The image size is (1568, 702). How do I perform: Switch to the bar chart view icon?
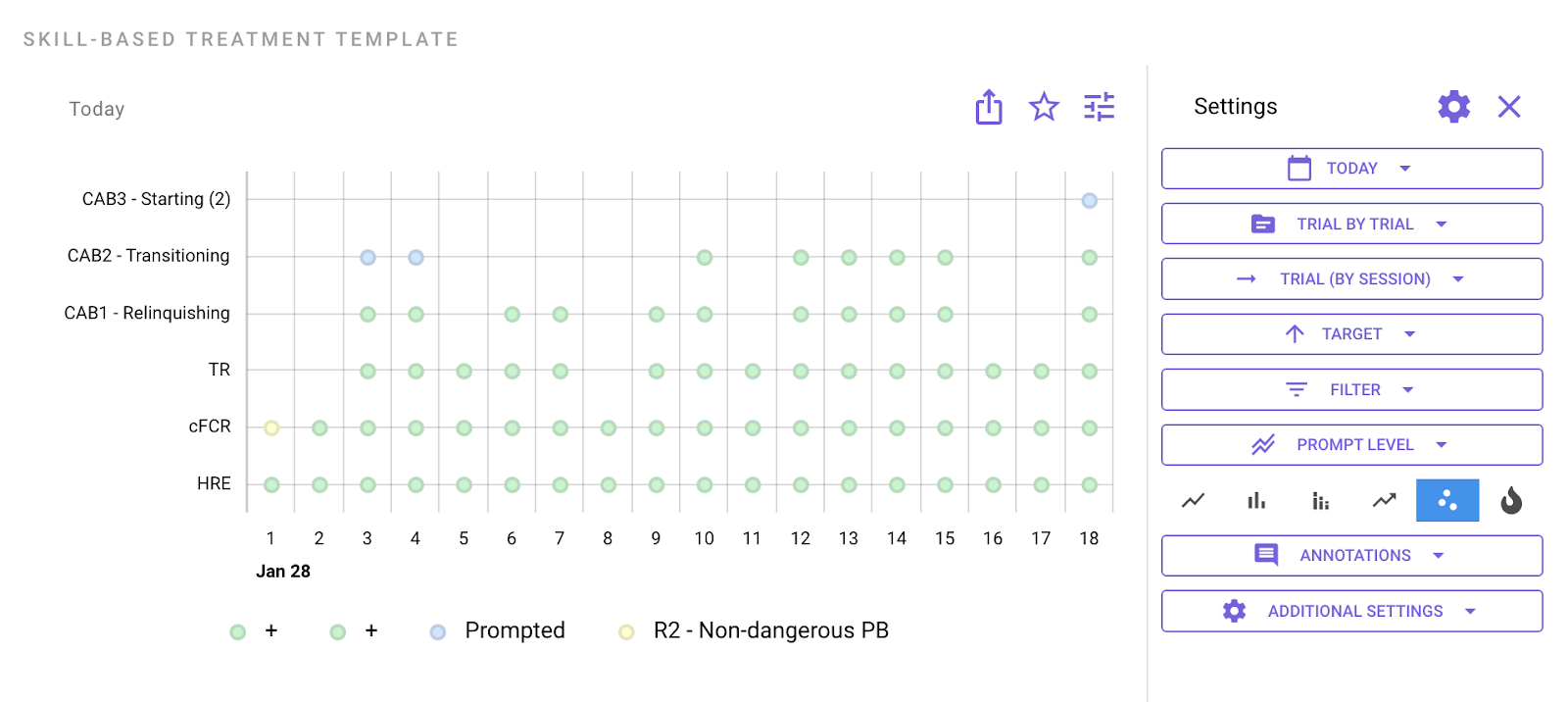[x=1256, y=501]
